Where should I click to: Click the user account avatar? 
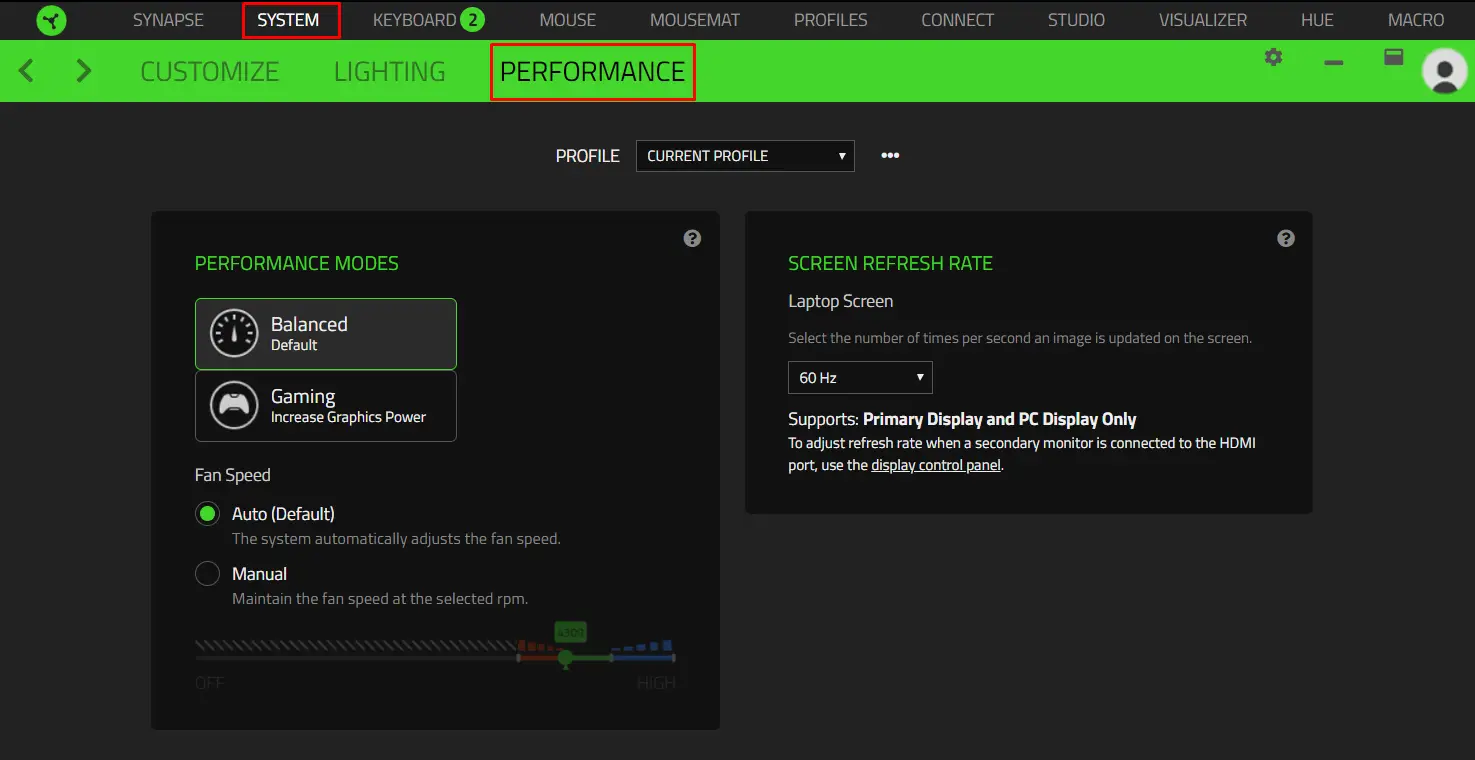tap(1443, 70)
